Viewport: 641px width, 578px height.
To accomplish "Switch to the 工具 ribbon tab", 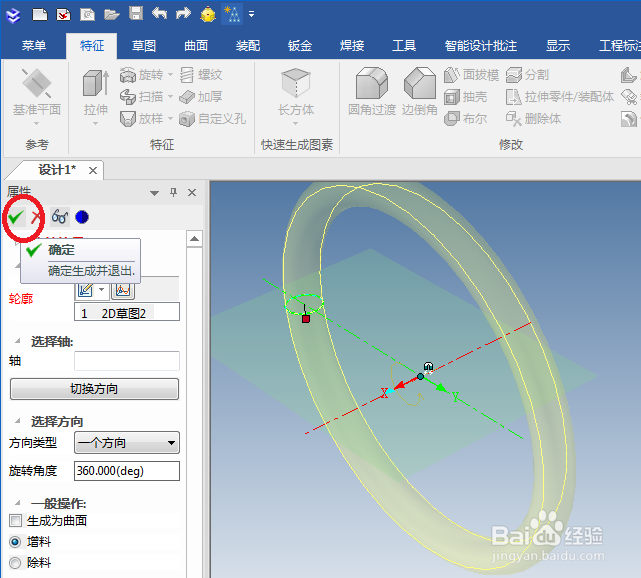I will click(404, 45).
